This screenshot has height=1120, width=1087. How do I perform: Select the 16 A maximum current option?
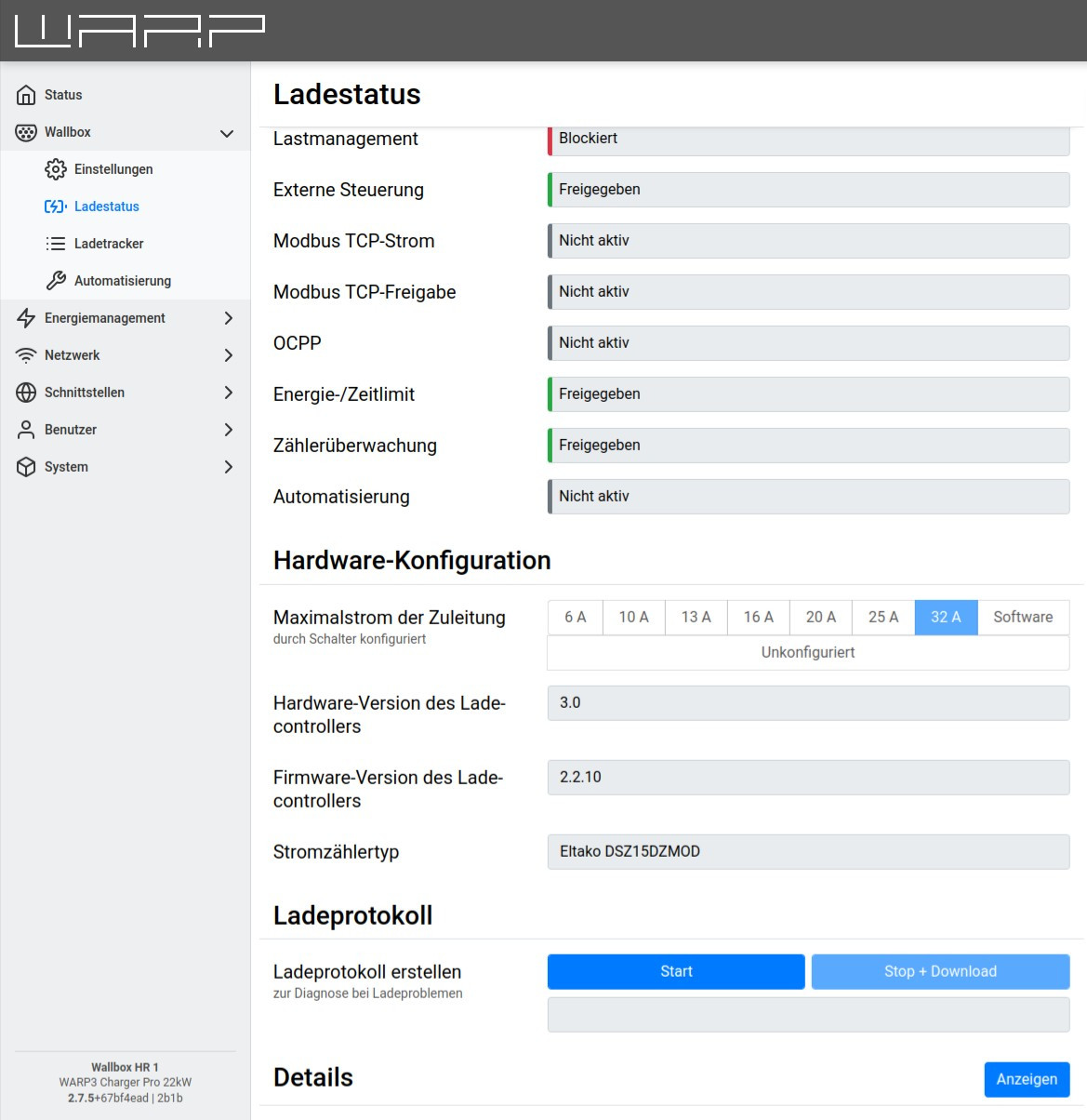click(x=758, y=618)
